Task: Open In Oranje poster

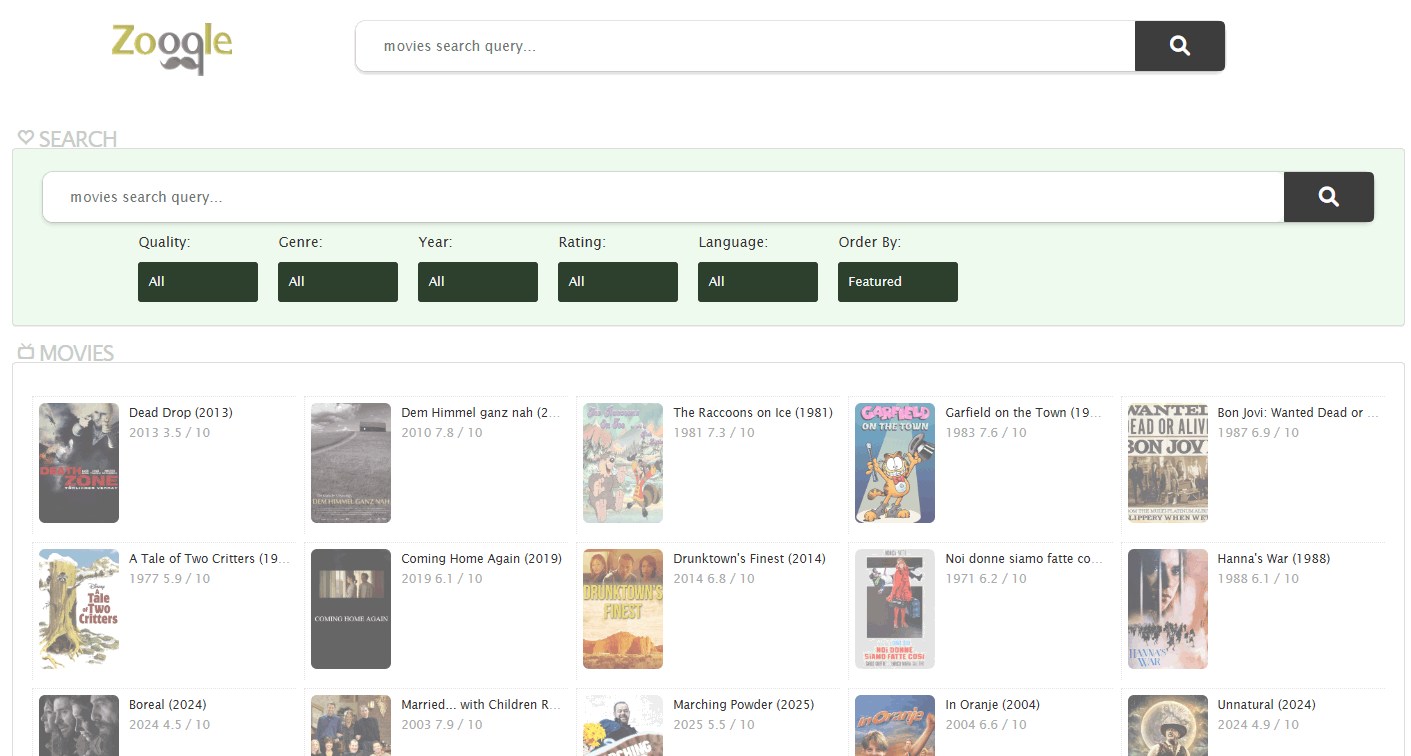Action: tap(895, 725)
